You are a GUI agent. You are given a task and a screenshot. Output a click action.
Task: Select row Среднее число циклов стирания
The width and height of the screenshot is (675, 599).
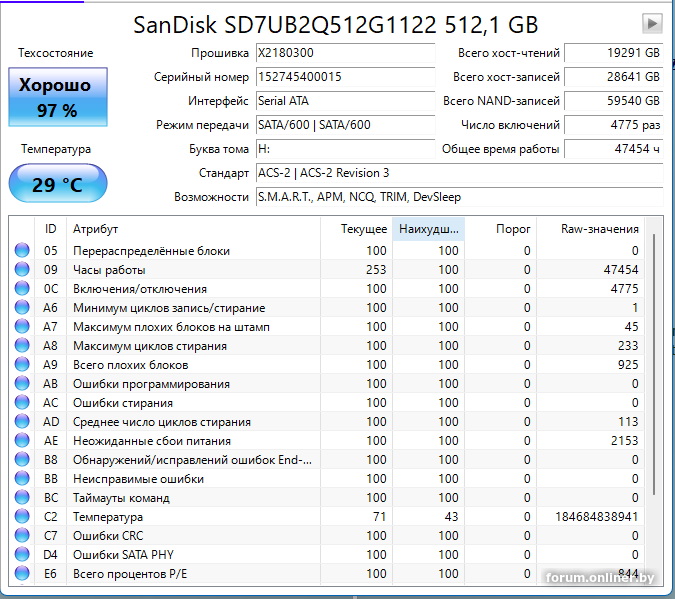tap(326, 421)
